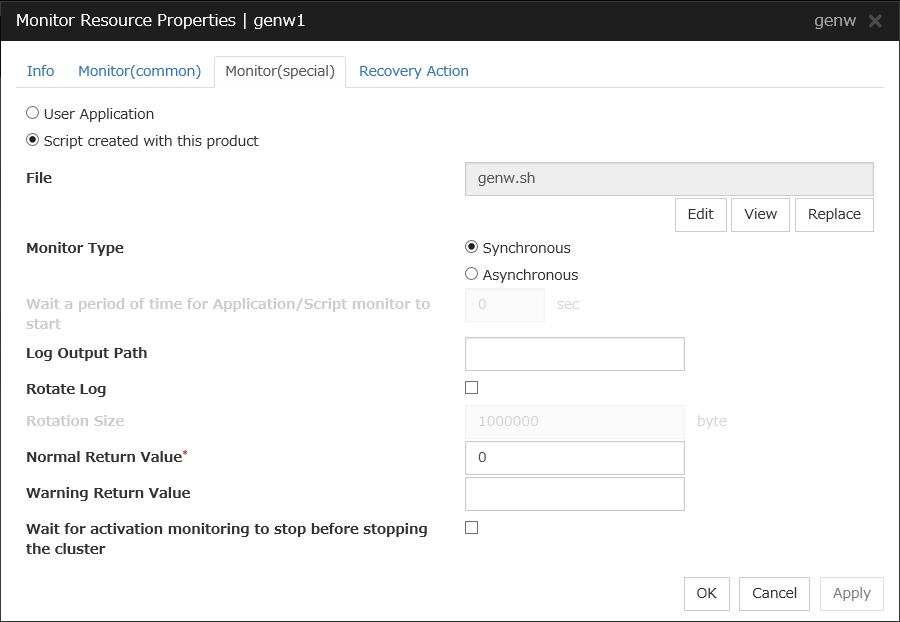Choose Script created with this product
The image size is (900, 622).
pos(33,141)
